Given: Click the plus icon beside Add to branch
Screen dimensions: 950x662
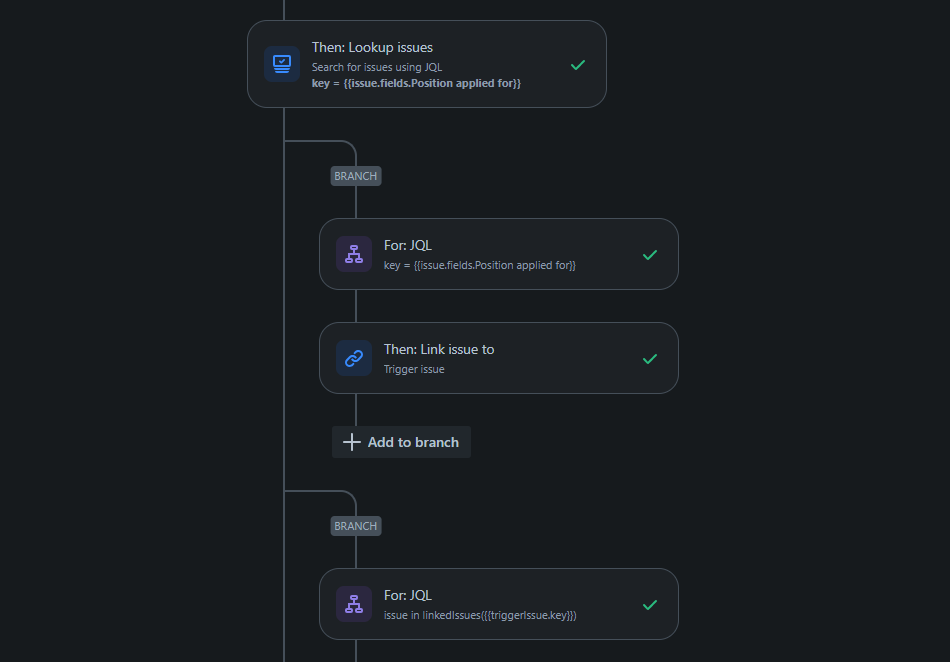Looking at the screenshot, I should 351,442.
